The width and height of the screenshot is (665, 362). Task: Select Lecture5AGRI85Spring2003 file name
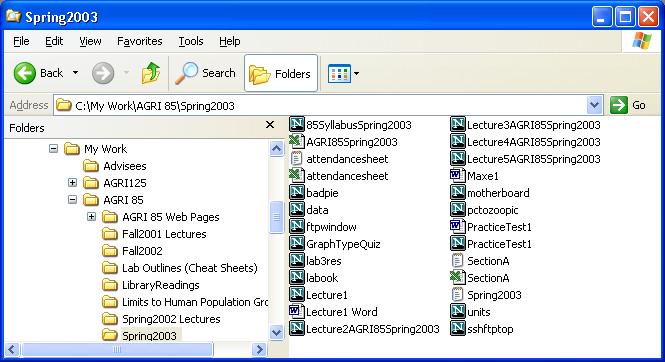pyautogui.click(x=534, y=159)
